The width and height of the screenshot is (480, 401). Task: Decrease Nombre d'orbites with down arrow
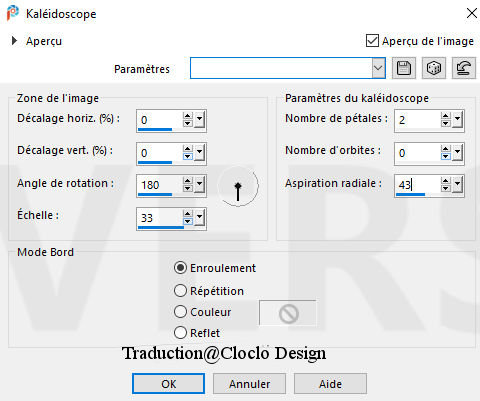[446, 156]
